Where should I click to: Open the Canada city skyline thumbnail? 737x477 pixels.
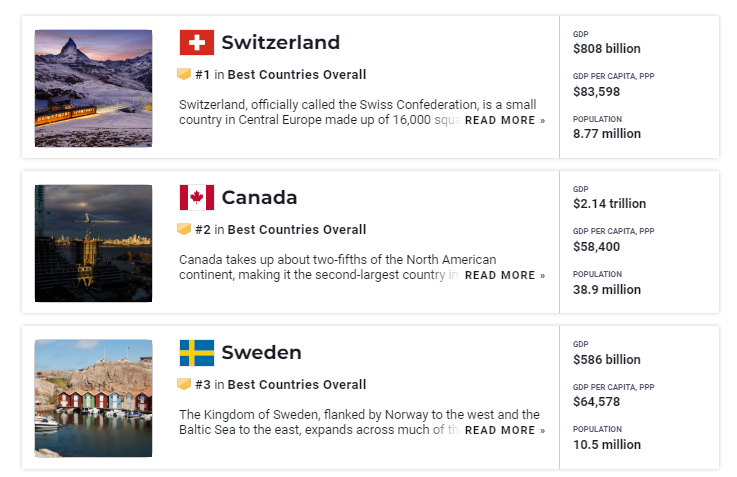(x=93, y=243)
